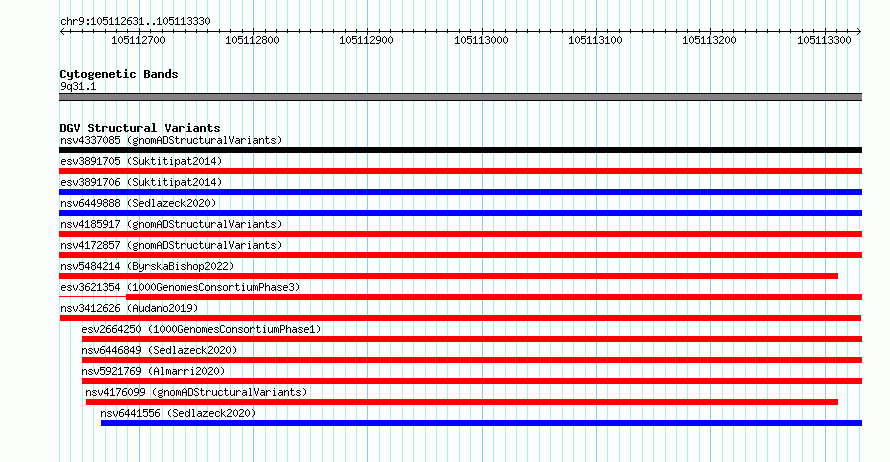Click the red bar of nsv4176099

coord(462,402)
